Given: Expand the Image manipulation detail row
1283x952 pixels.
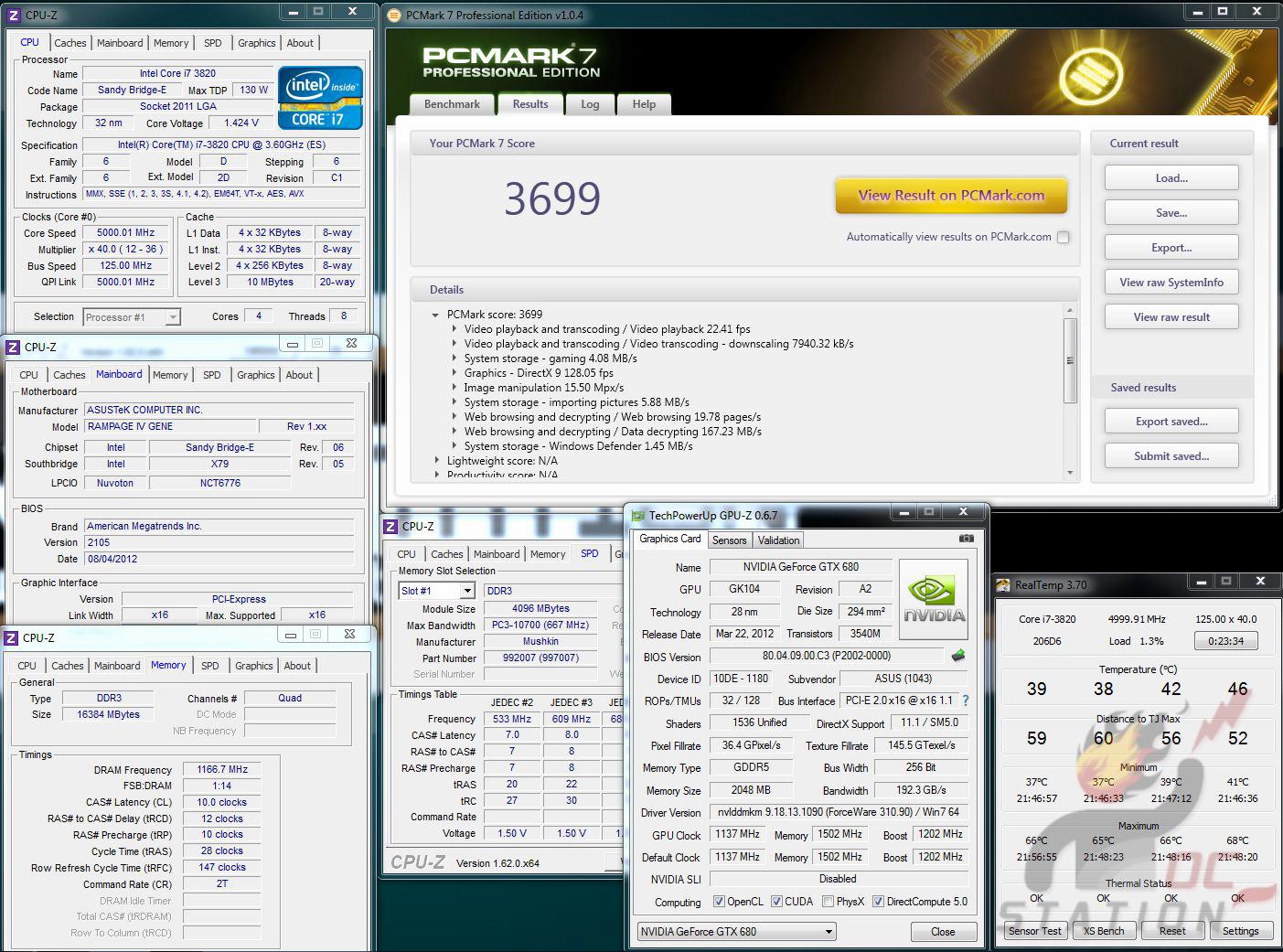Looking at the screenshot, I should [x=454, y=388].
